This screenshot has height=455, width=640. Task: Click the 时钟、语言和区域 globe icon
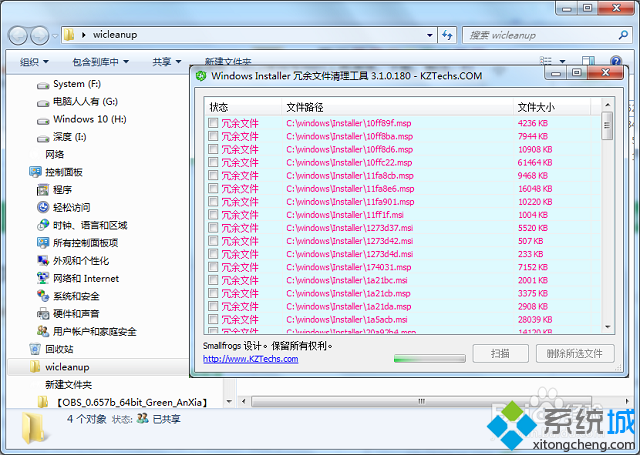[43, 225]
